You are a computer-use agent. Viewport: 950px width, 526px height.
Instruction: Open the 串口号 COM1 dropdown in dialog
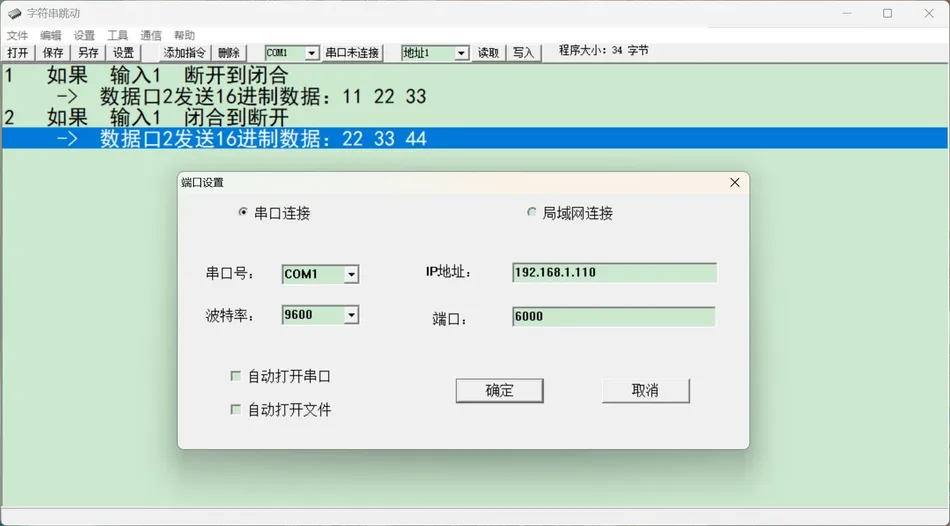(x=351, y=275)
